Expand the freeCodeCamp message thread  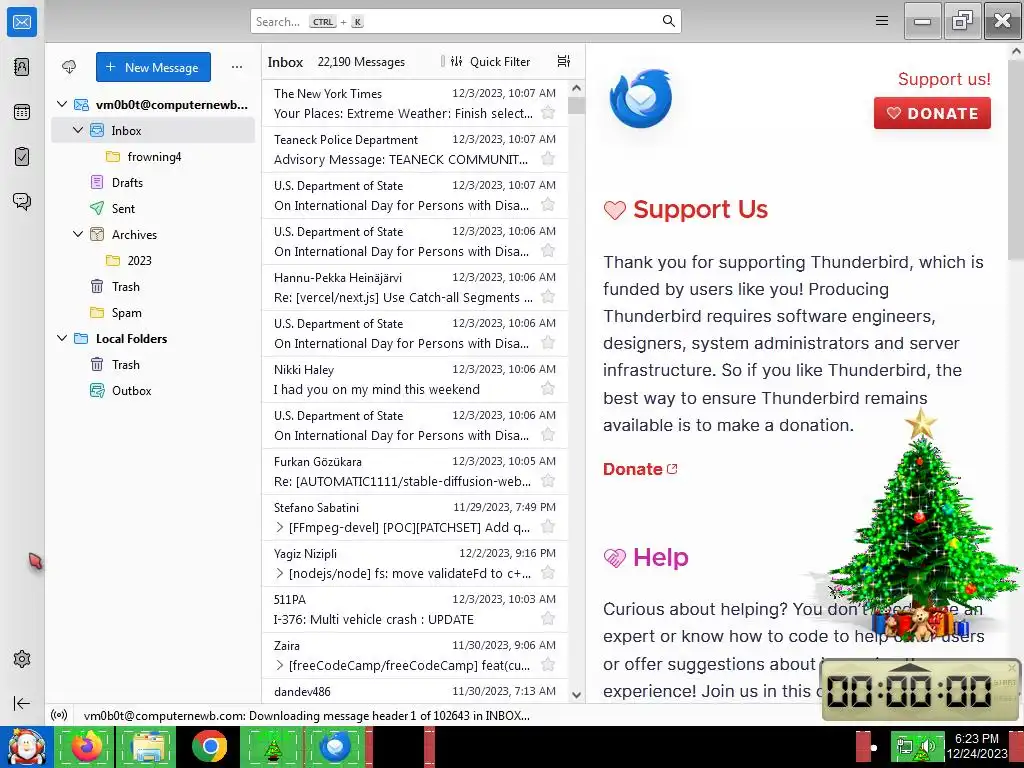click(280, 665)
